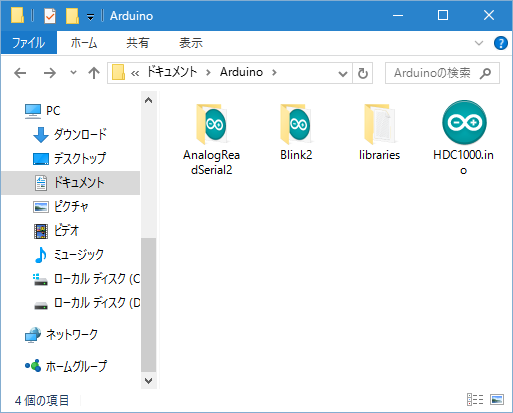This screenshot has width=513, height=413.
Task: Select デスクトップ in the navigation pane
Action: pos(69,159)
